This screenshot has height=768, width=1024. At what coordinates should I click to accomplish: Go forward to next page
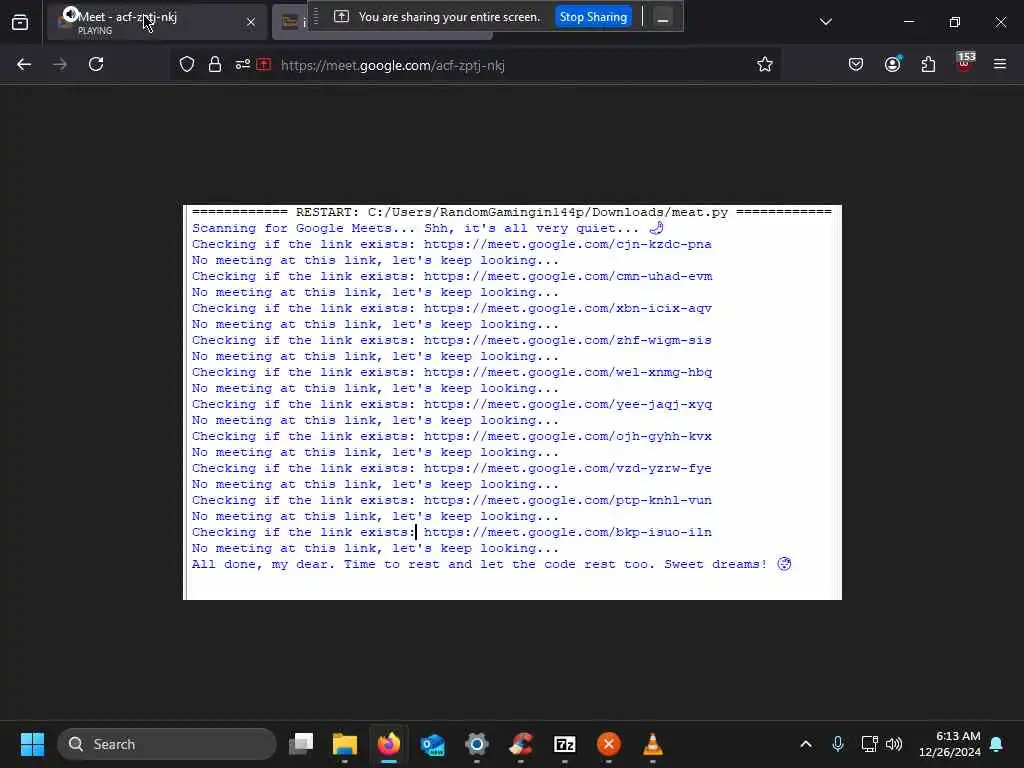(x=60, y=65)
